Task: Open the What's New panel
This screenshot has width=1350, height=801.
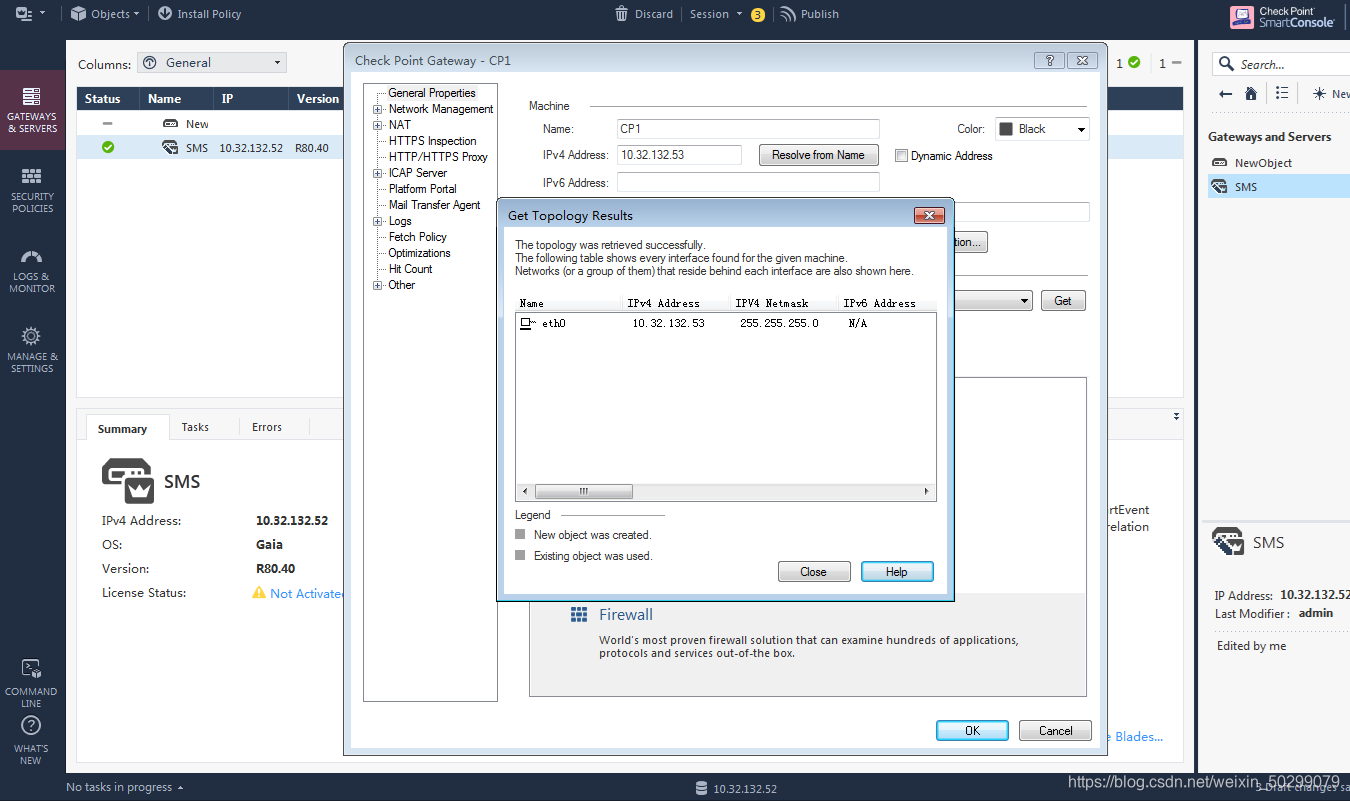Action: pos(31,740)
